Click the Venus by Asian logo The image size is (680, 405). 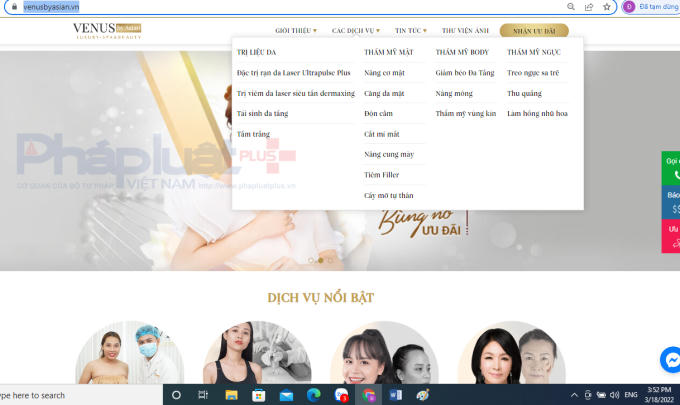(x=107, y=31)
